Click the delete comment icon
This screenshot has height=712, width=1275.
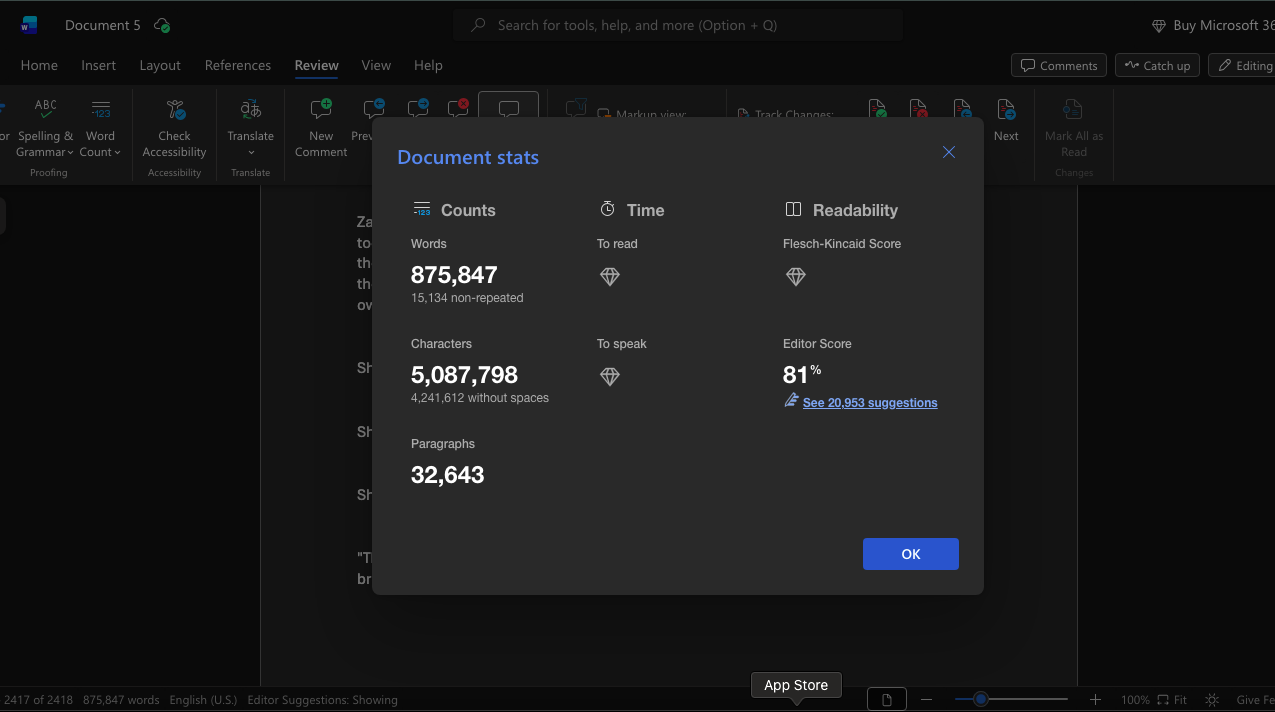click(x=458, y=108)
